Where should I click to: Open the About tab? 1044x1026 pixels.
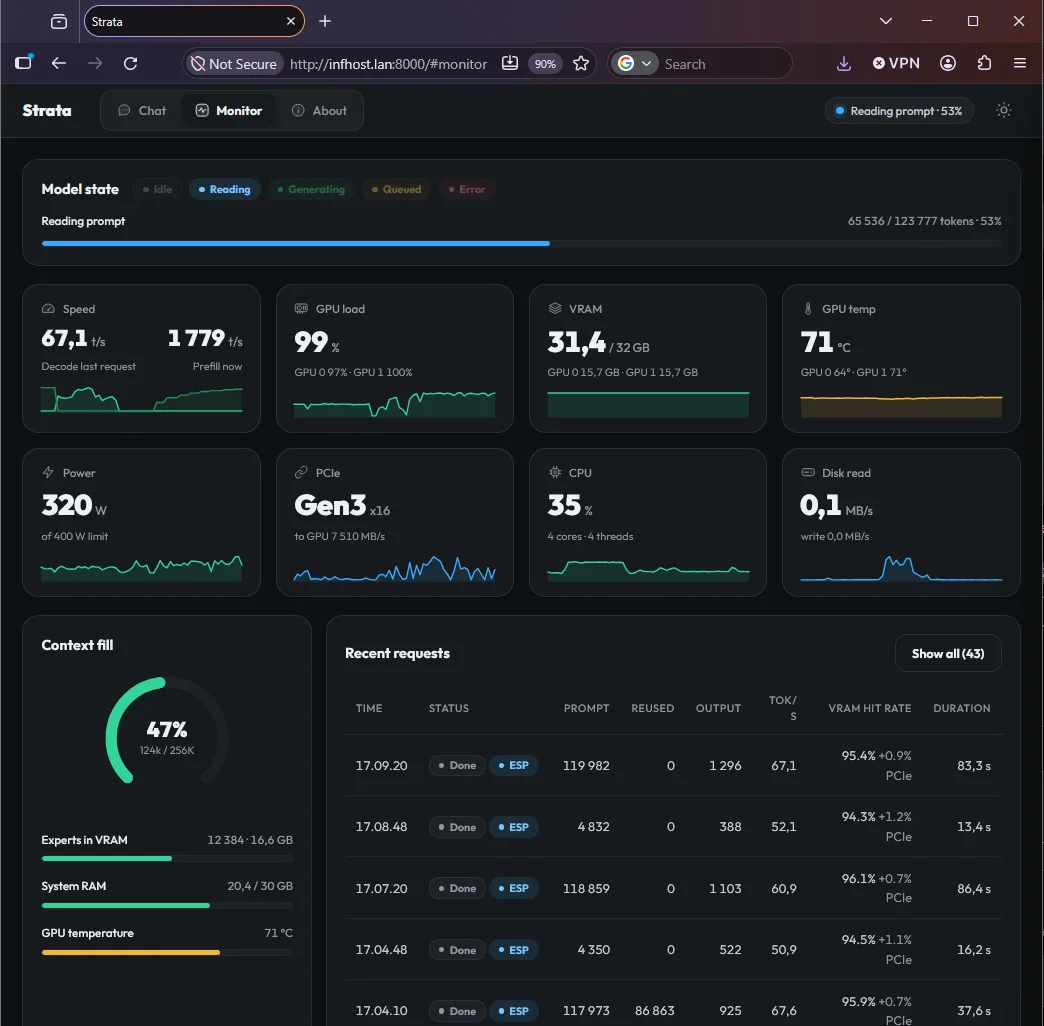320,111
